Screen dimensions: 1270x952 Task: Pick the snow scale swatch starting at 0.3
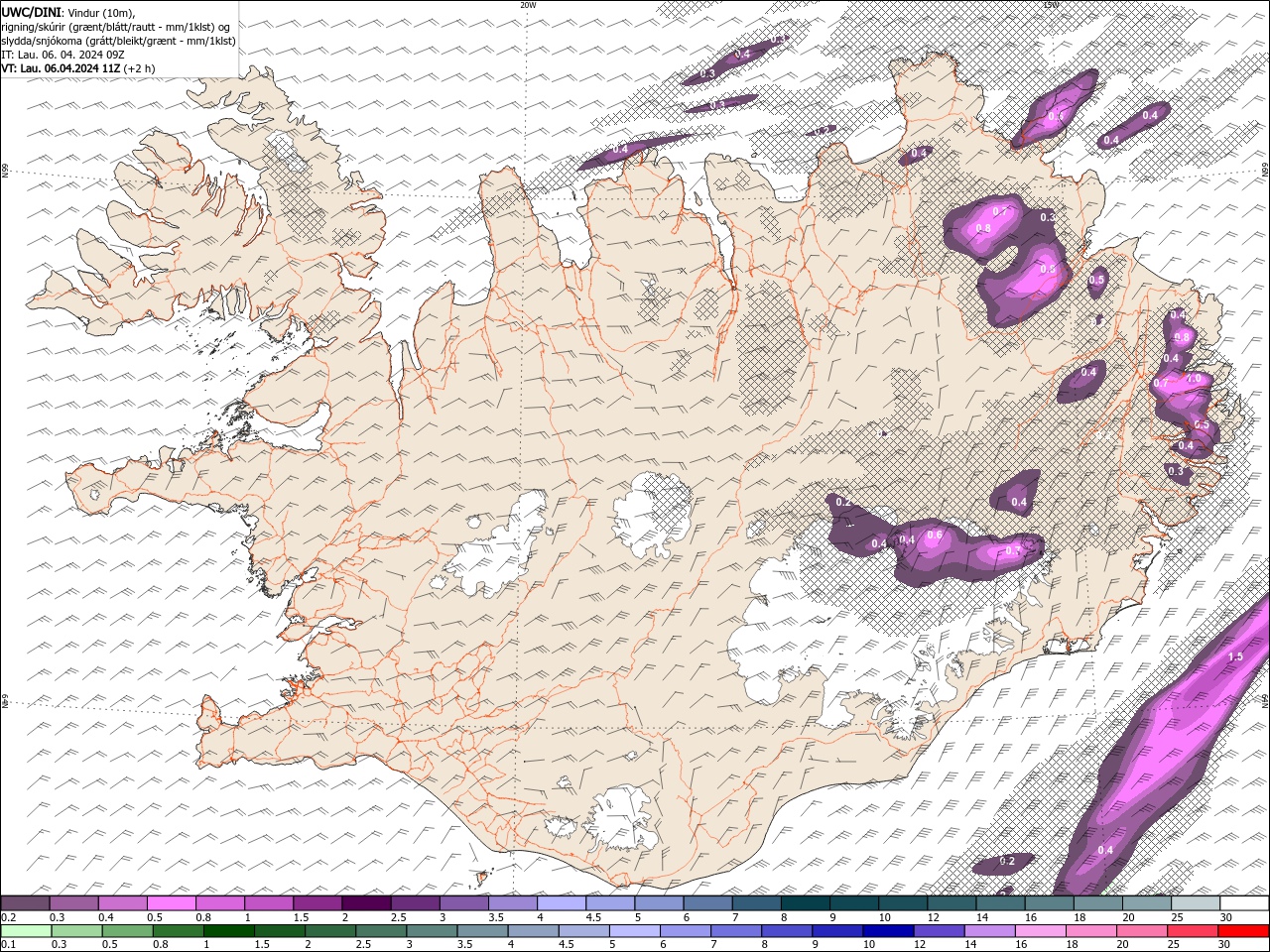74,903
